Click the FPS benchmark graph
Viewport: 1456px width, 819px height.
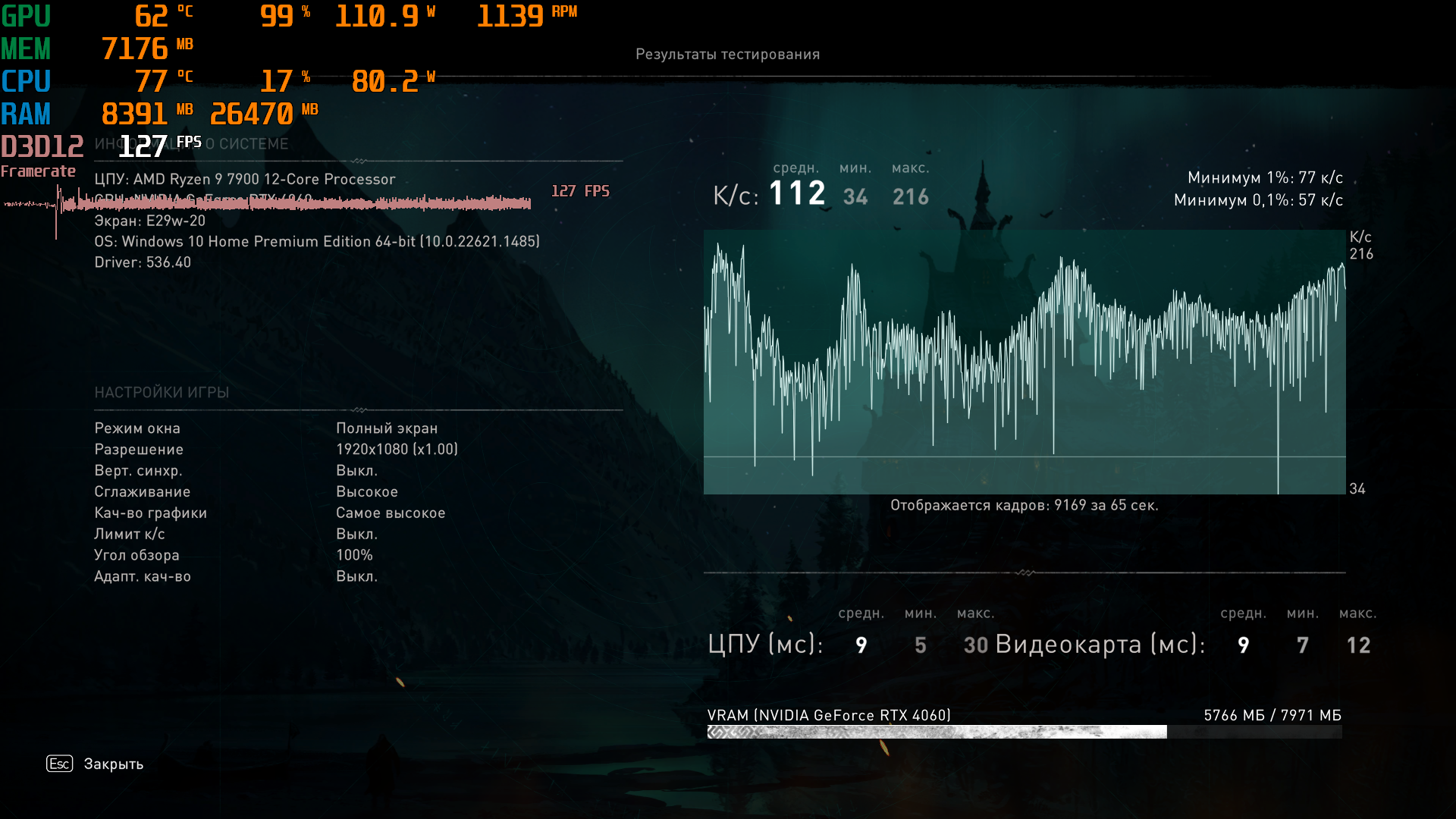click(1025, 362)
